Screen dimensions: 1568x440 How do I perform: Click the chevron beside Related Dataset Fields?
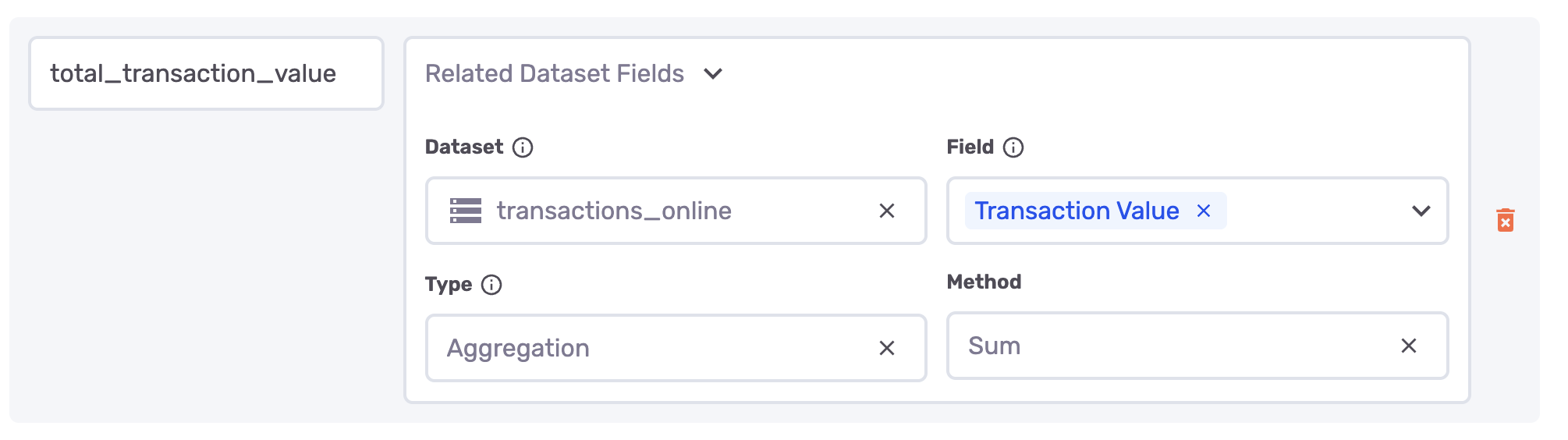pyautogui.click(x=713, y=74)
